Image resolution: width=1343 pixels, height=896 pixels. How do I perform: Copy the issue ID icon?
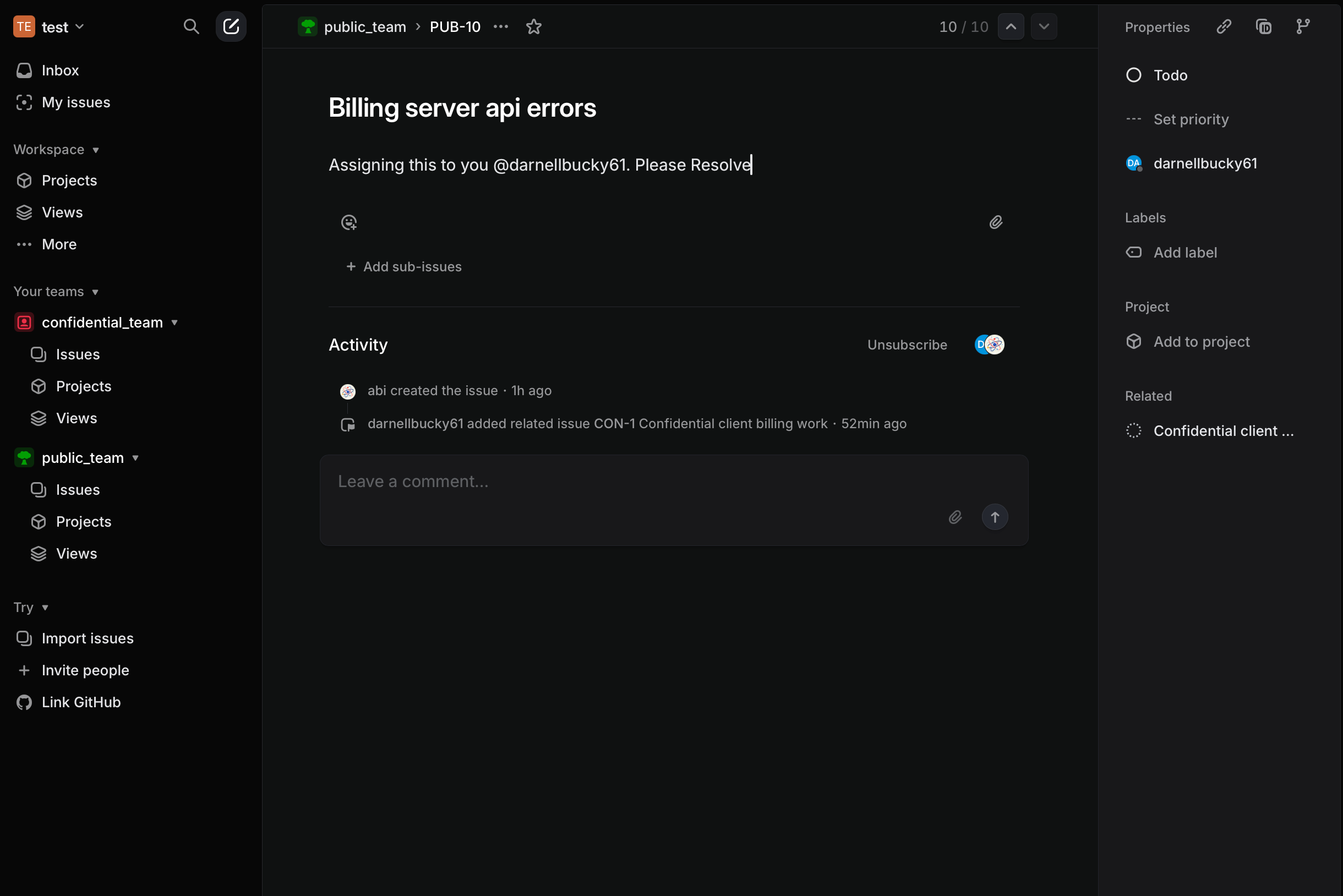1263,27
